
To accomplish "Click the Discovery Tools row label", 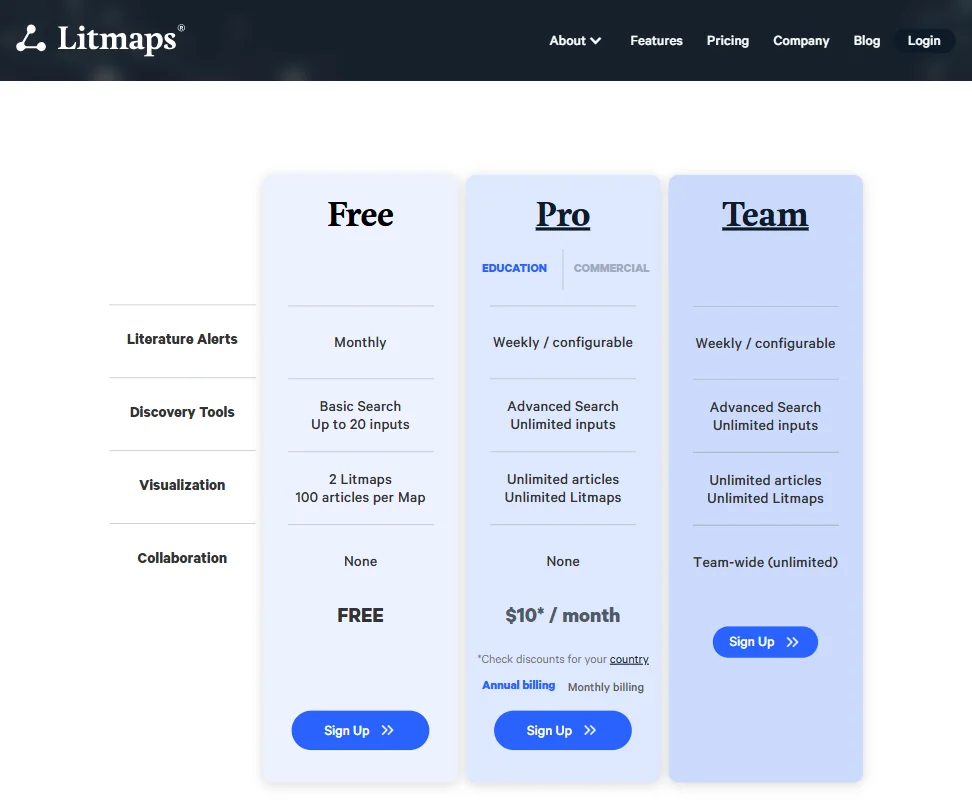I will [182, 412].
